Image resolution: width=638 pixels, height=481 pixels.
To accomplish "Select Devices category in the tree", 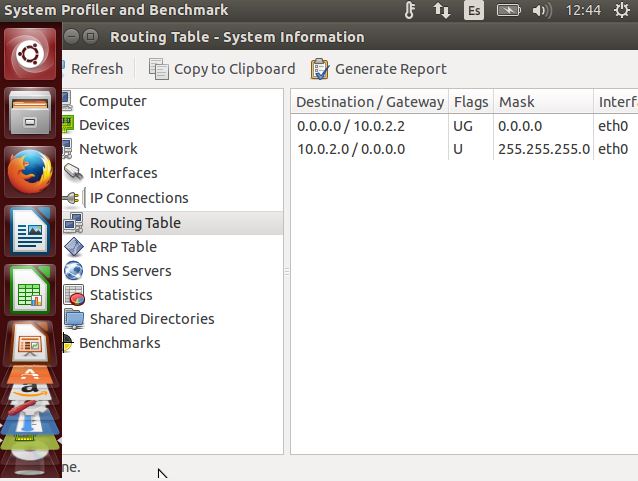I will (x=104, y=125).
